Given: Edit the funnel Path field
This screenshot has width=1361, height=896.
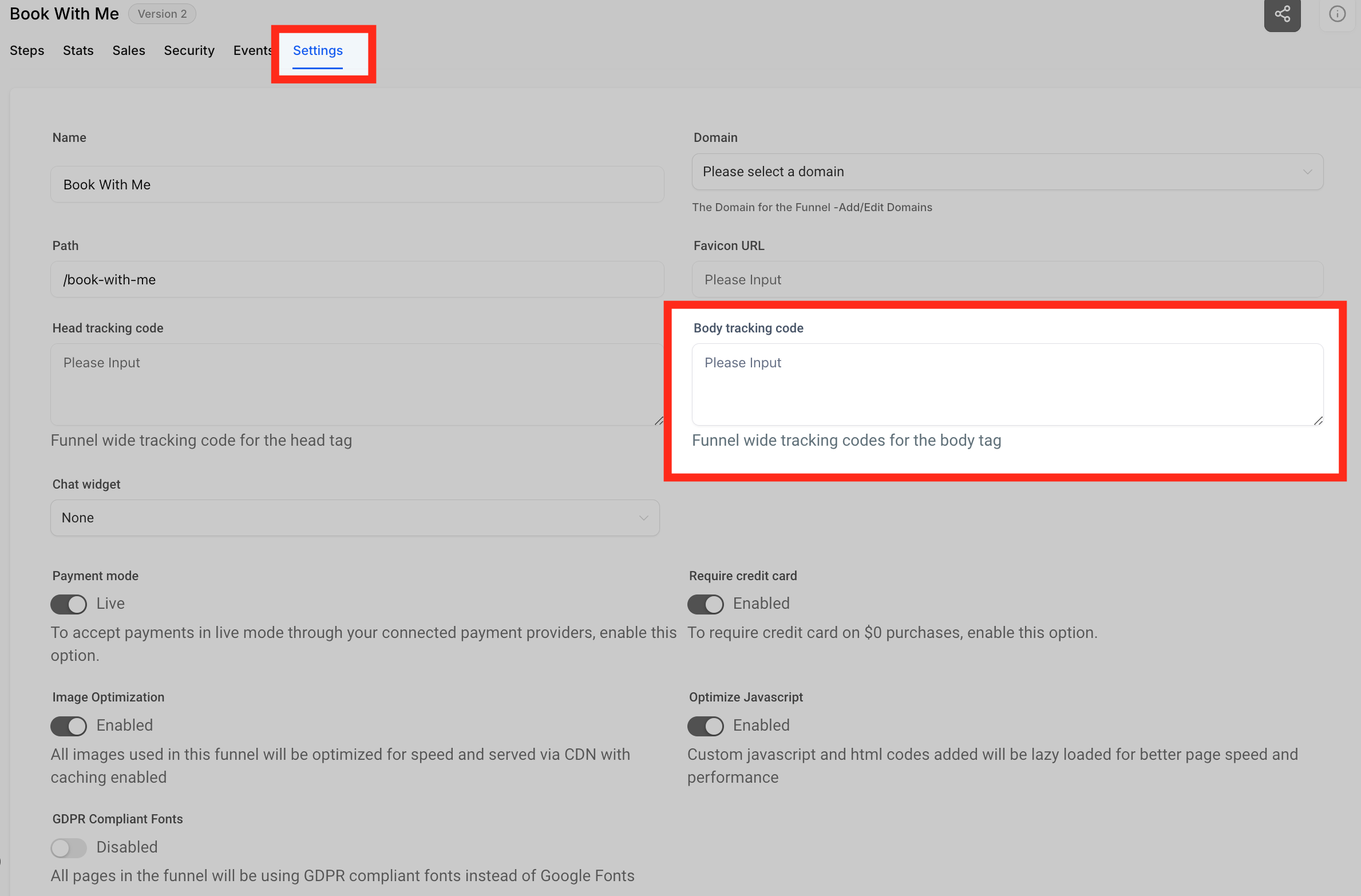Looking at the screenshot, I should [356, 279].
